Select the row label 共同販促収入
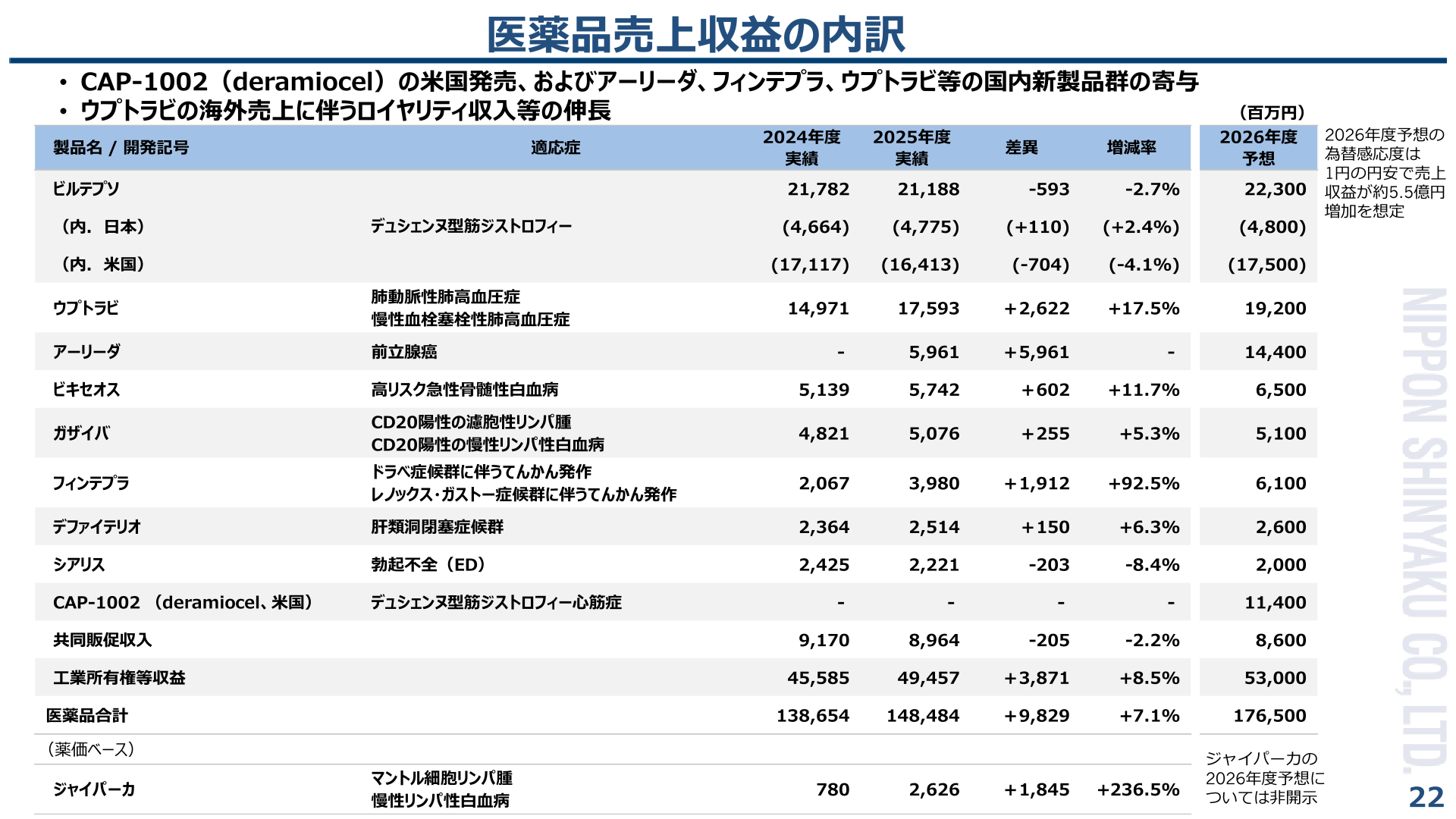 (102, 640)
